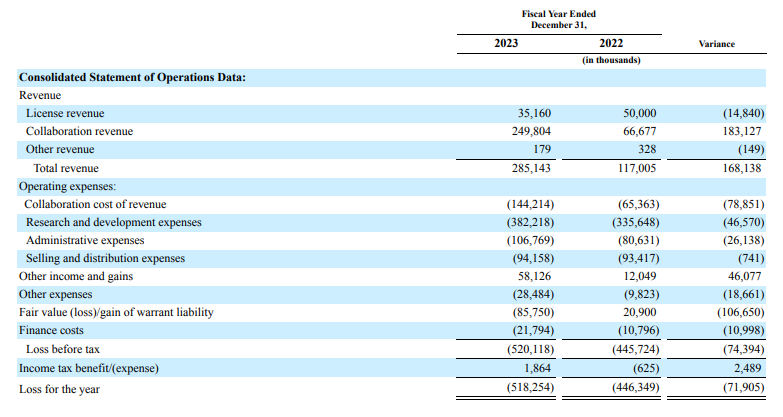This screenshot has width=783, height=417.
Task: Click the 'Fiscal Year Ended December 31,' header
Action: [x=559, y=19]
